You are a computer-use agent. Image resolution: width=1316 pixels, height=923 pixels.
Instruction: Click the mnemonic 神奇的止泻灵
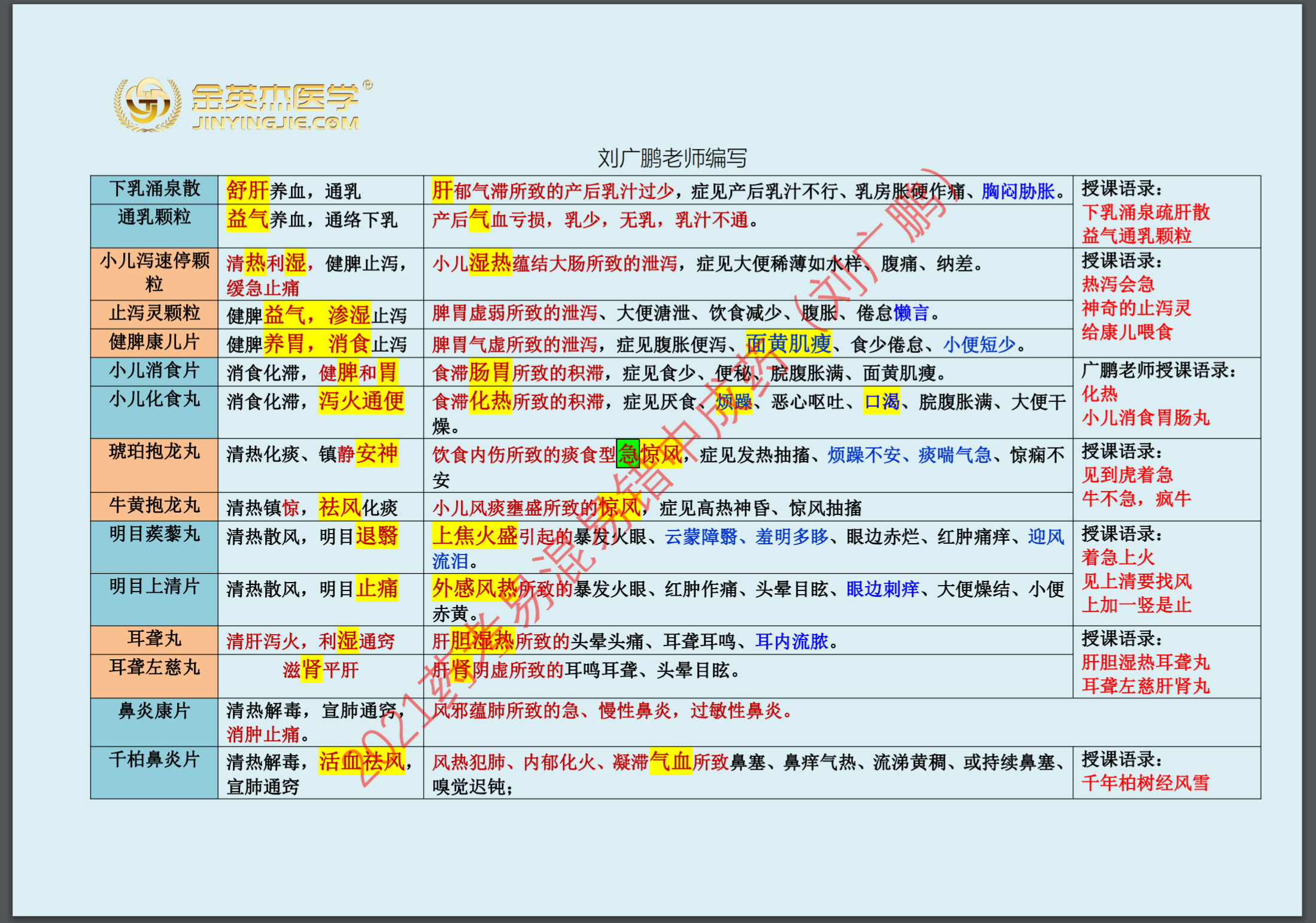click(x=1136, y=308)
